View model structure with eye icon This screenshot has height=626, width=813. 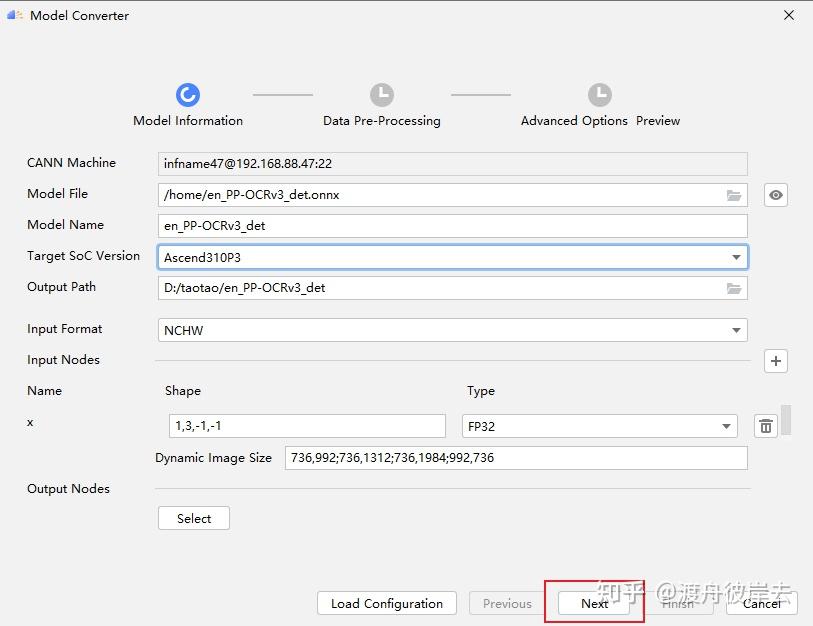click(776, 195)
